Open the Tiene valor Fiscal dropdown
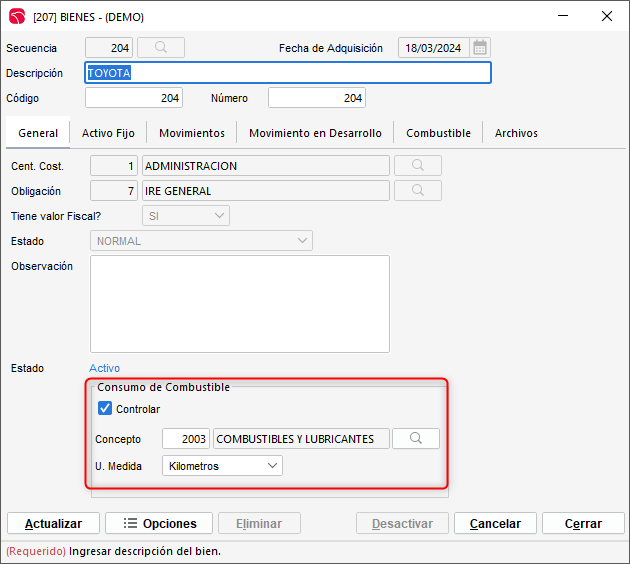630x564 pixels. [x=219, y=216]
